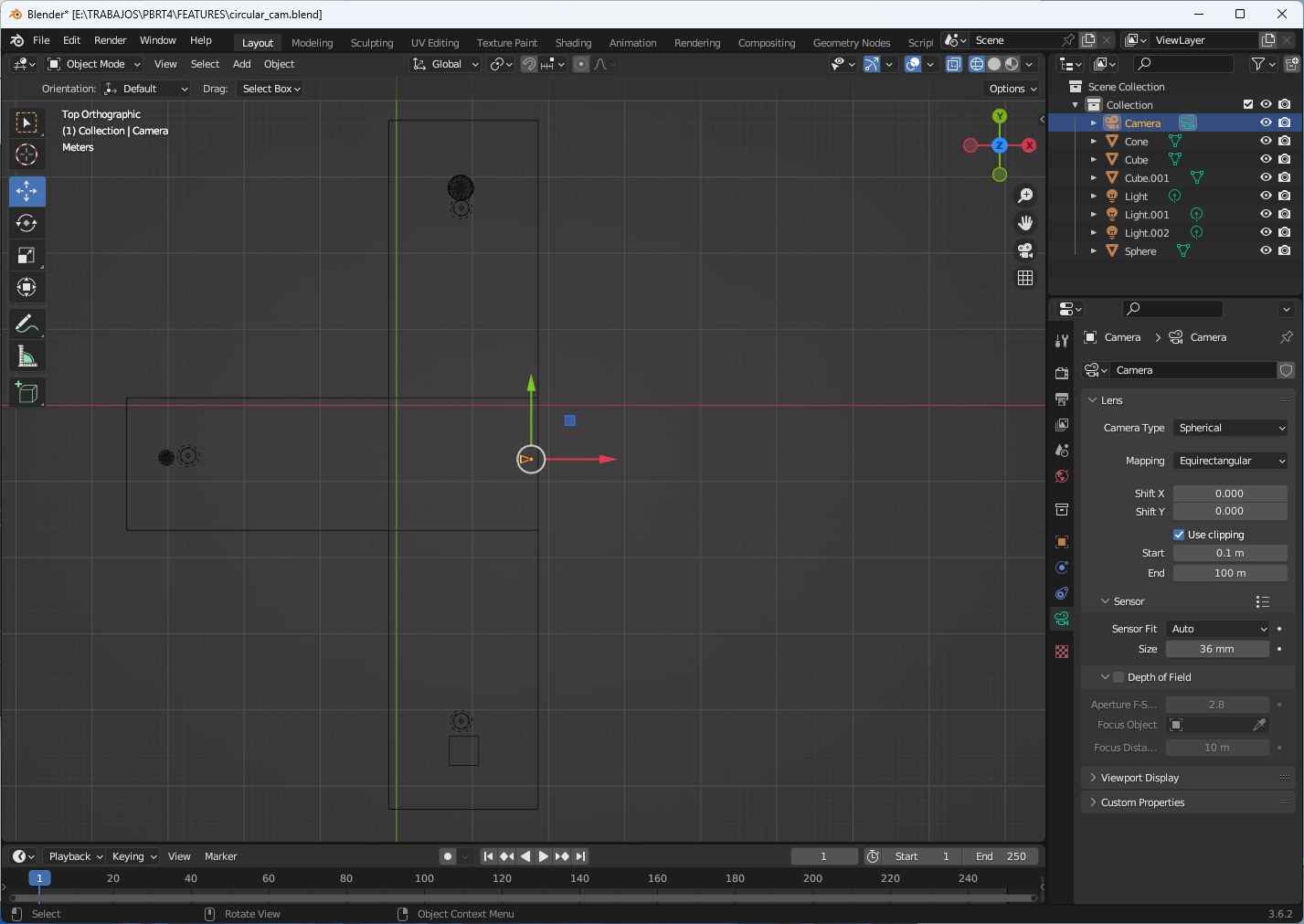The height and width of the screenshot is (924, 1304).
Task: Click the Options button in the viewport header
Action: pyautogui.click(x=1010, y=88)
